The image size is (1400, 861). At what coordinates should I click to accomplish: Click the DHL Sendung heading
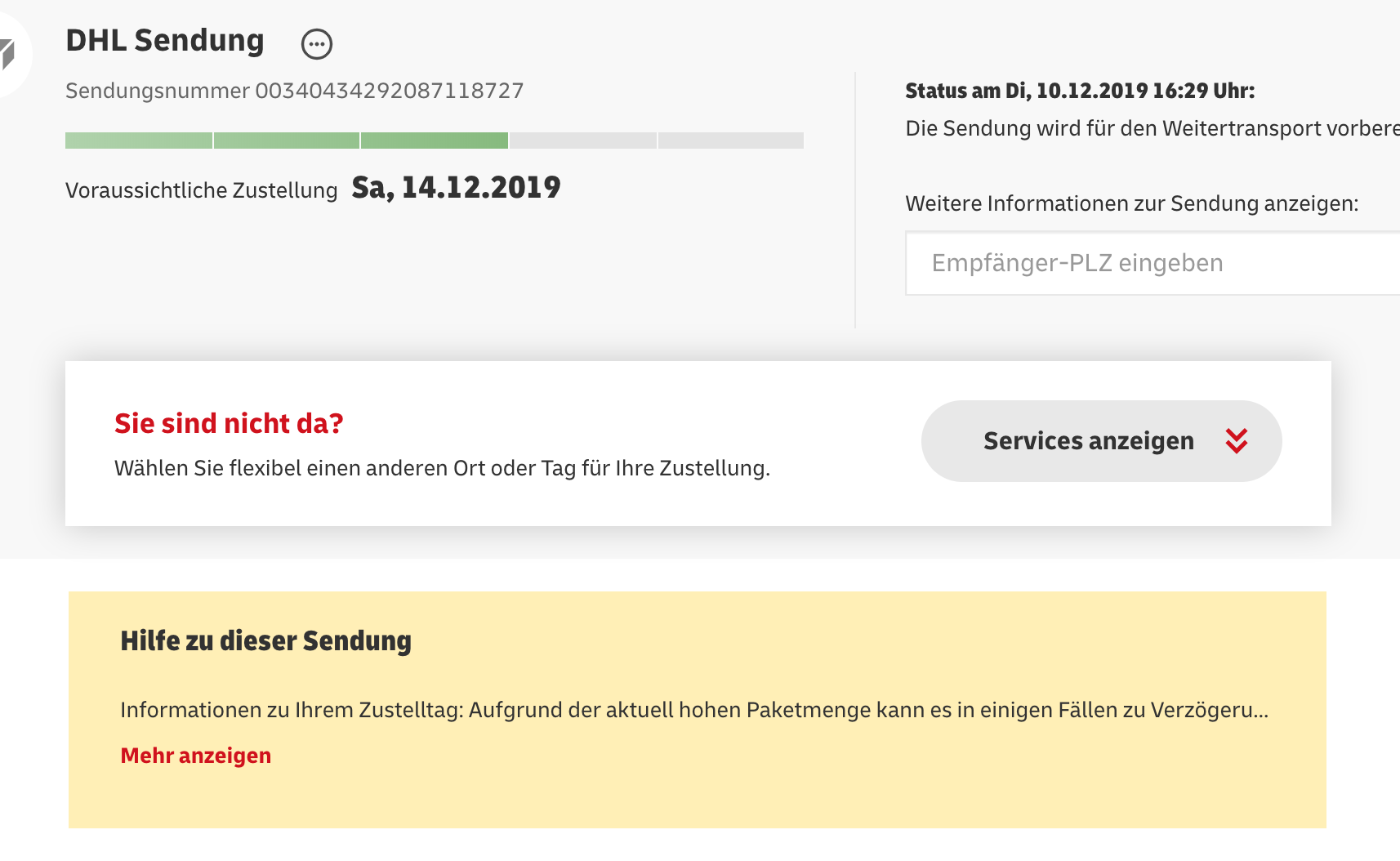[165, 41]
